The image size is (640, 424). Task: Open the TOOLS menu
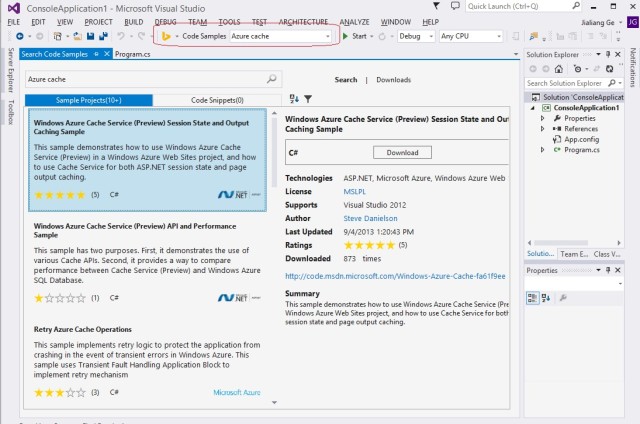point(229,22)
